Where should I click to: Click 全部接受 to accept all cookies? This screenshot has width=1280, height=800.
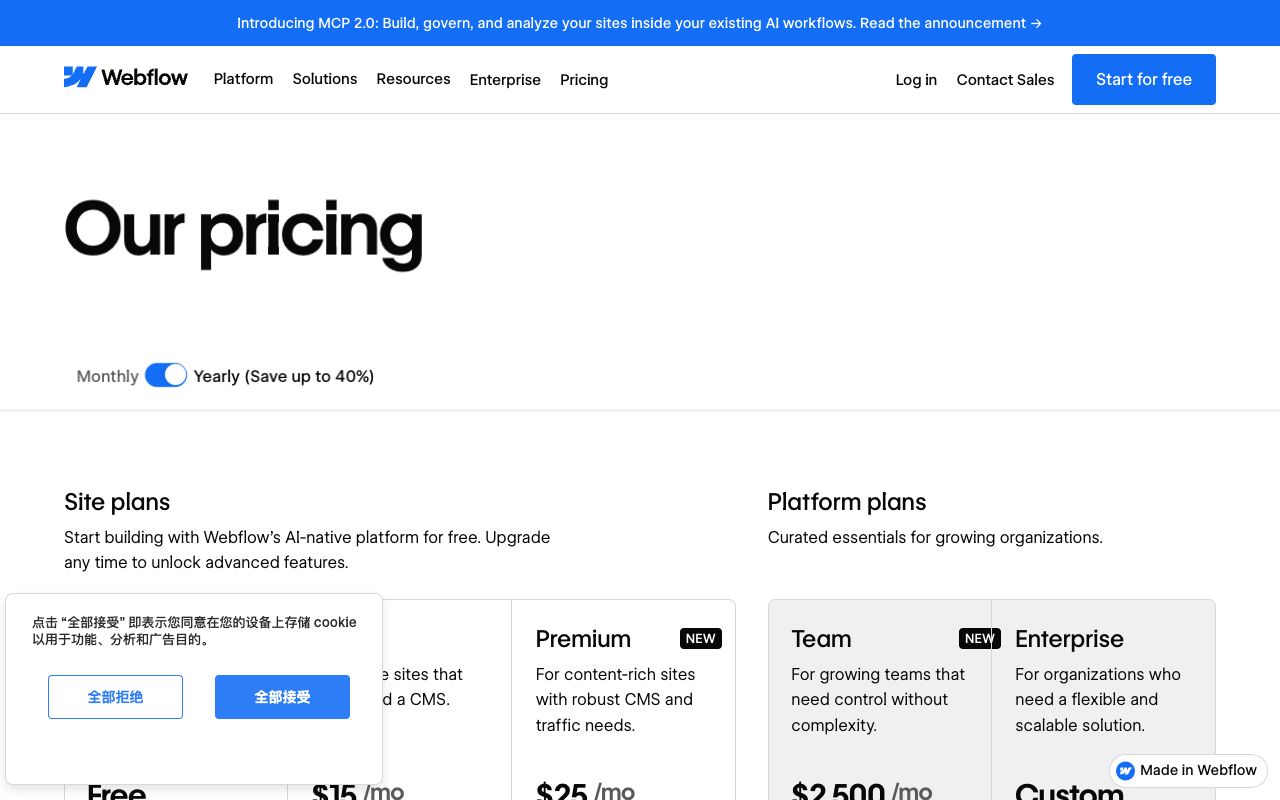282,697
